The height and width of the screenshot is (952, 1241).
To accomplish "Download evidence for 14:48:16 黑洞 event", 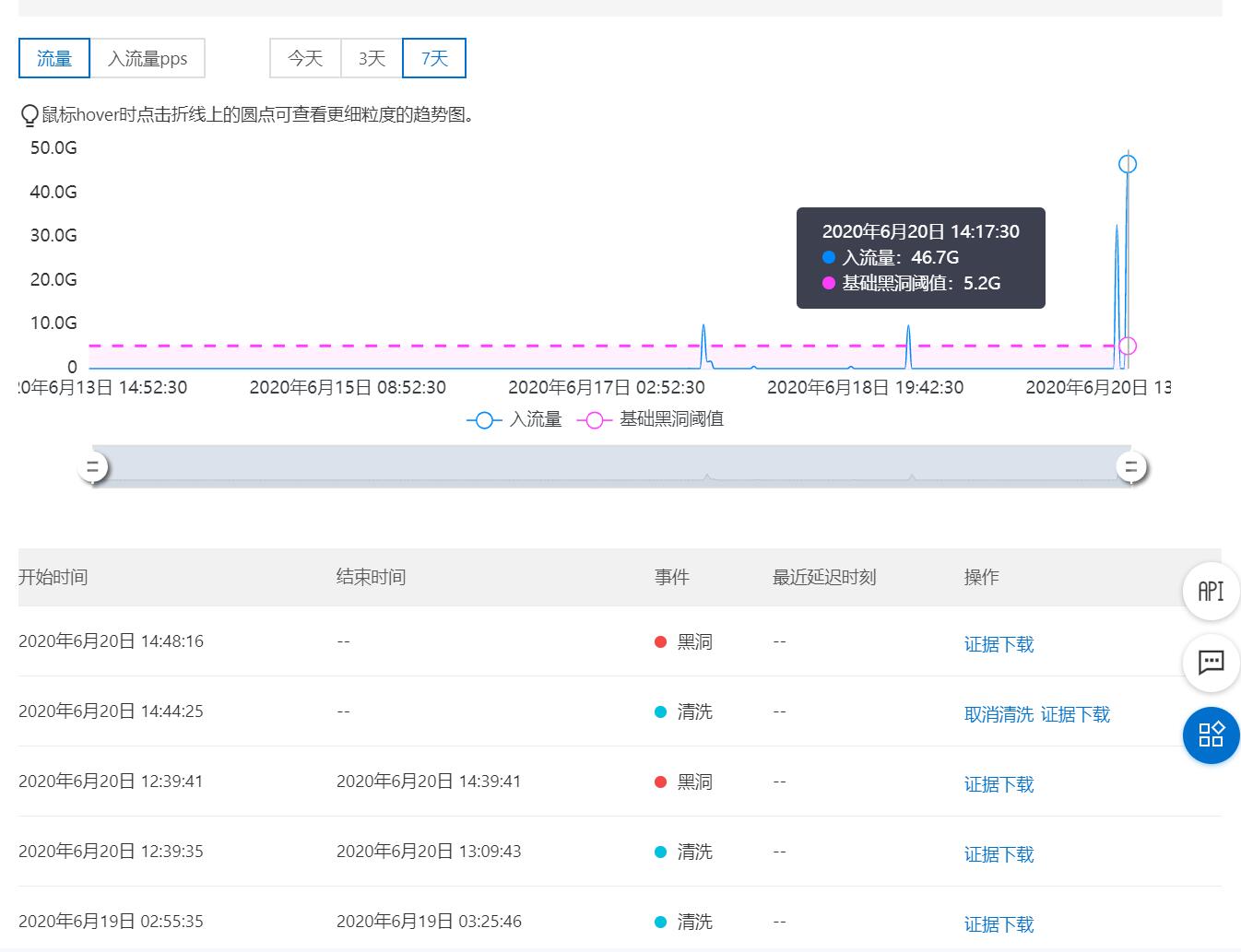I will 999,644.
